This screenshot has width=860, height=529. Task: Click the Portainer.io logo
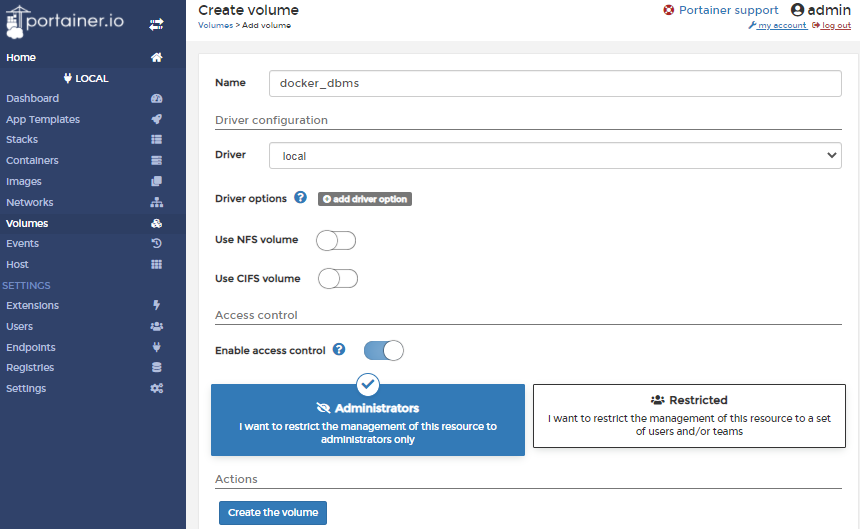[65, 22]
